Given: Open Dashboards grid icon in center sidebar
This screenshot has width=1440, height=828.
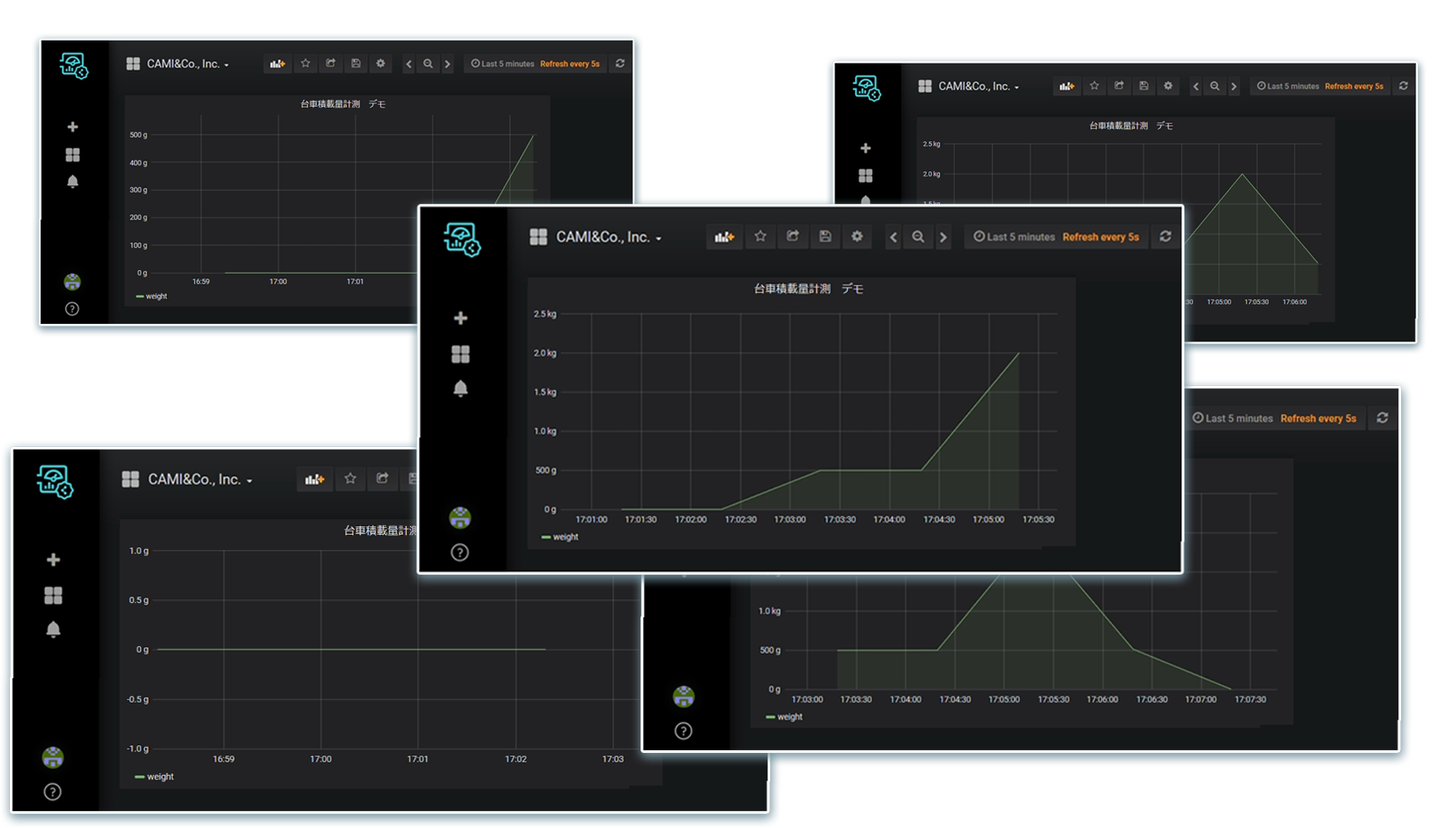Looking at the screenshot, I should point(460,354).
